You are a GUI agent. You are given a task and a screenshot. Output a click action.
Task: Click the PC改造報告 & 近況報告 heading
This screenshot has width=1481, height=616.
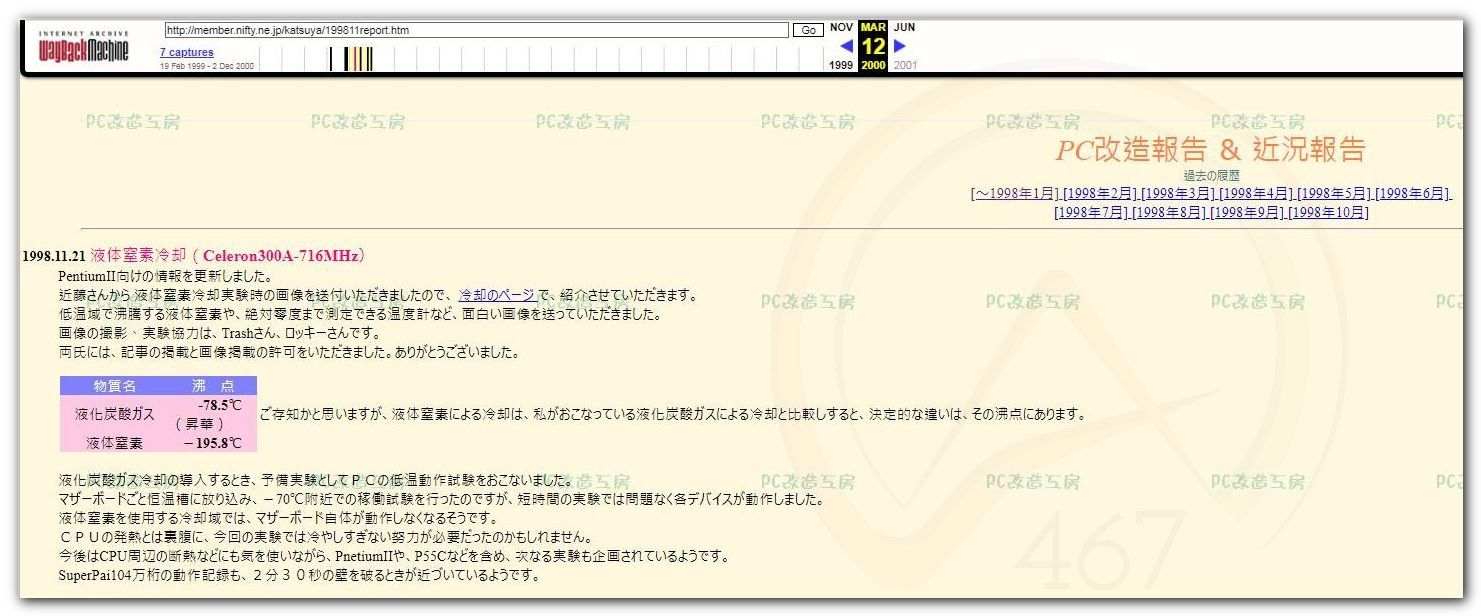coord(1210,150)
